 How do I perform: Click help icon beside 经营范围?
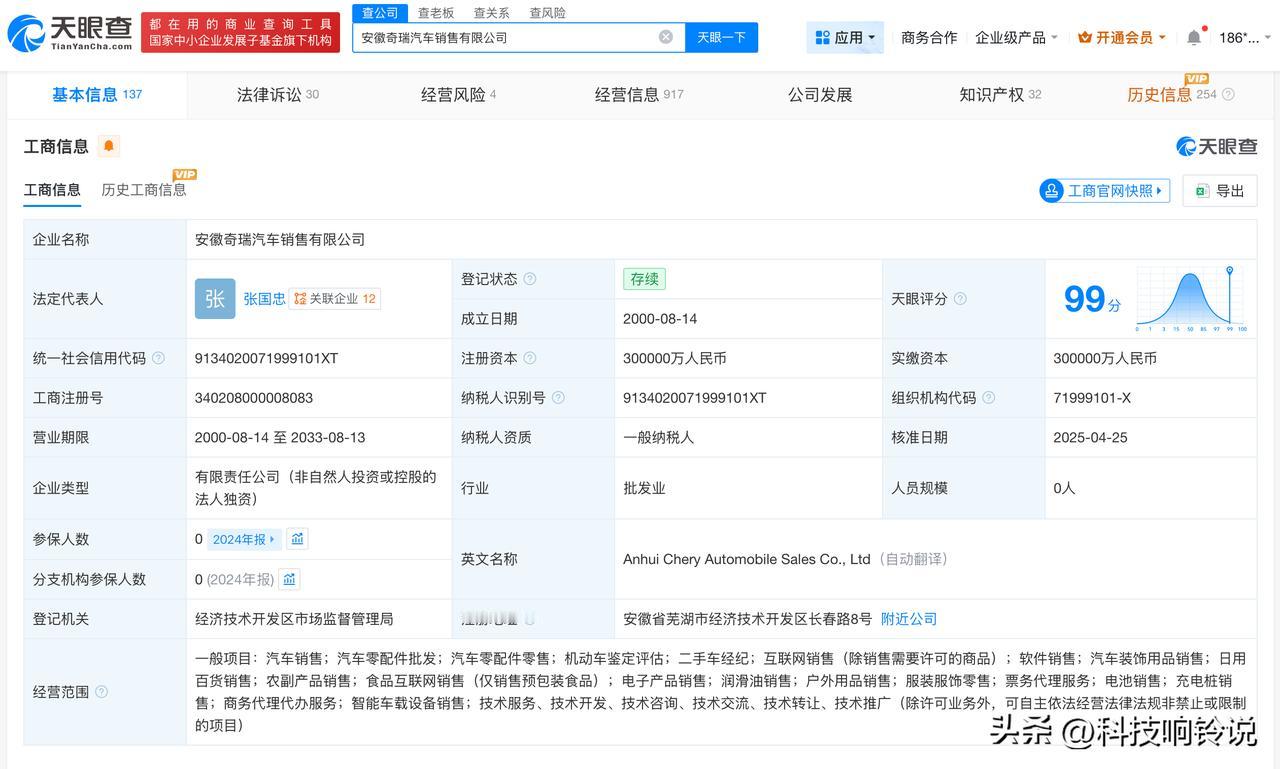[x=101, y=692]
